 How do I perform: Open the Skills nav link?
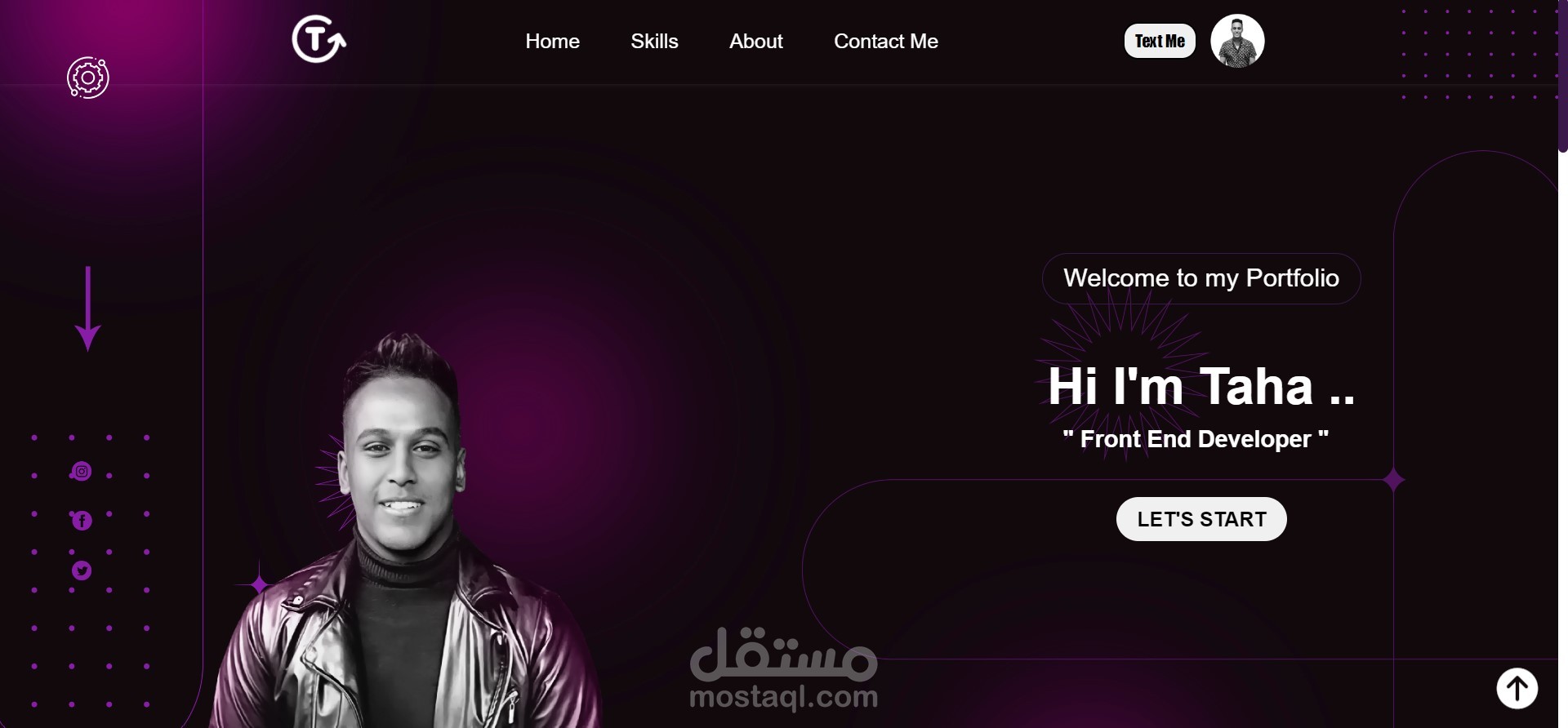pos(654,41)
